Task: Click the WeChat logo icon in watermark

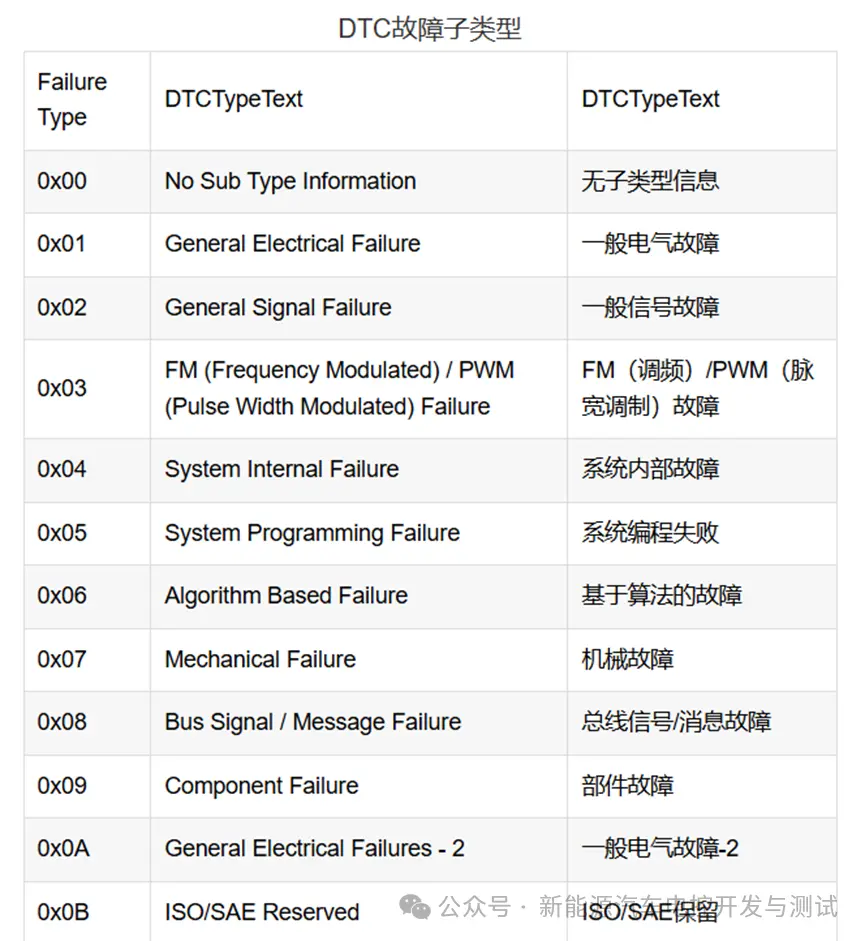Action: 415,907
